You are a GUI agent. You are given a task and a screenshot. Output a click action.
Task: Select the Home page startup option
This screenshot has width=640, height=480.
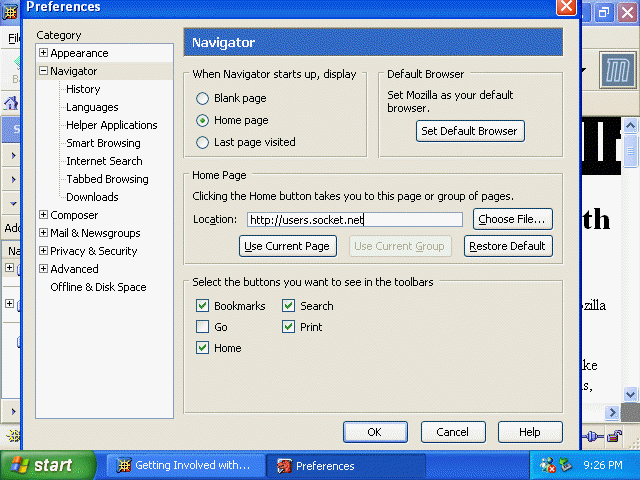(202, 120)
